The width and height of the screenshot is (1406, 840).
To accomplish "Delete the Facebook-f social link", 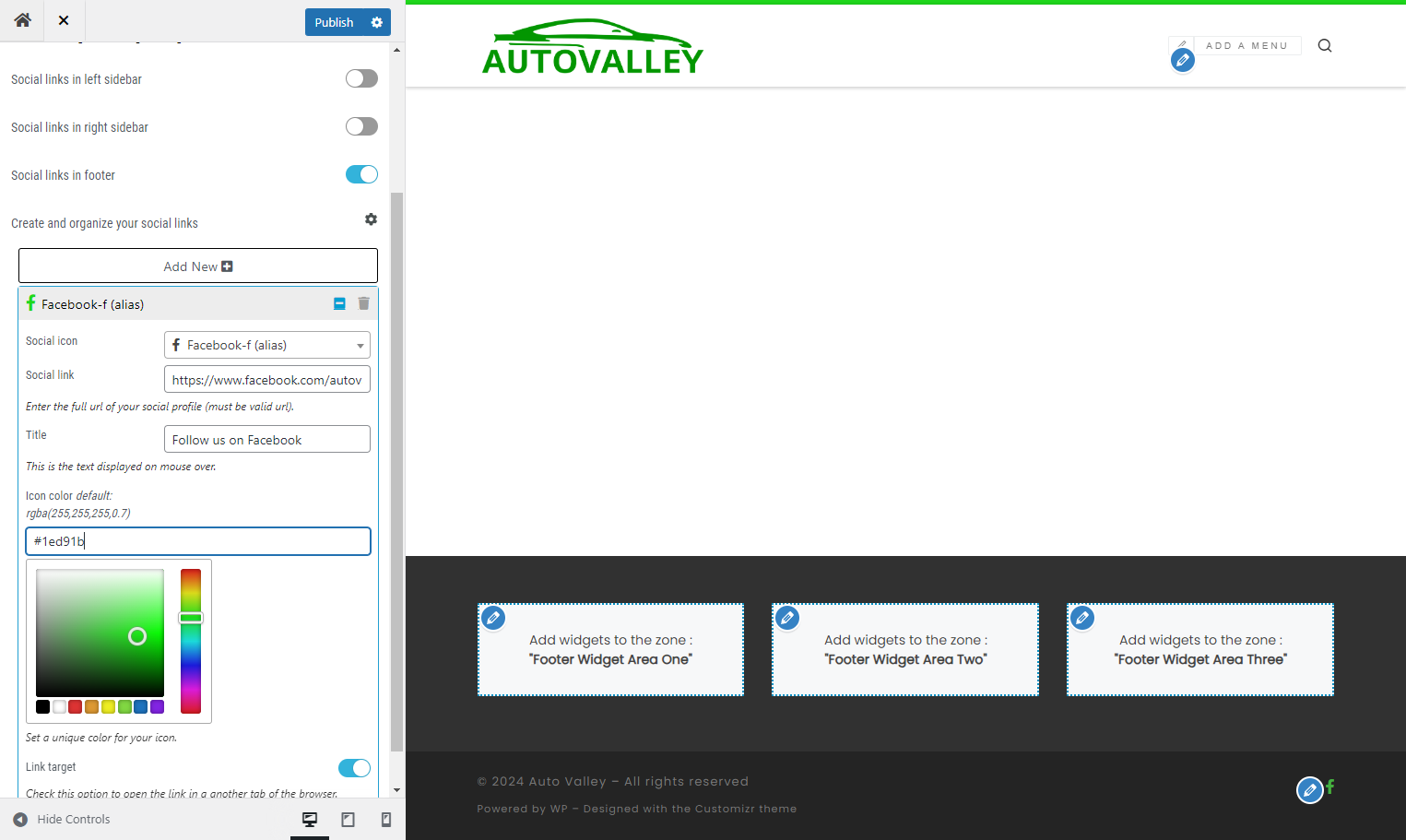I will 363,303.
